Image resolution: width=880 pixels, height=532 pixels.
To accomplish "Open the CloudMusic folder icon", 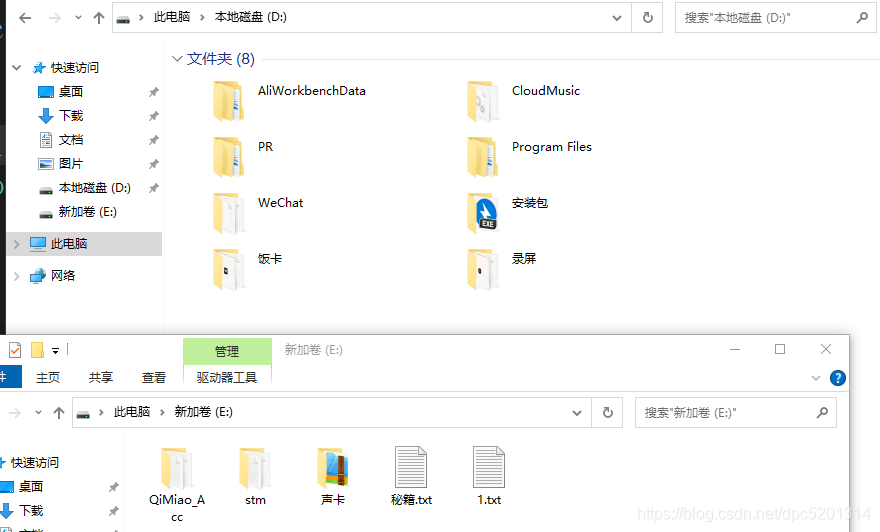I will click(483, 101).
